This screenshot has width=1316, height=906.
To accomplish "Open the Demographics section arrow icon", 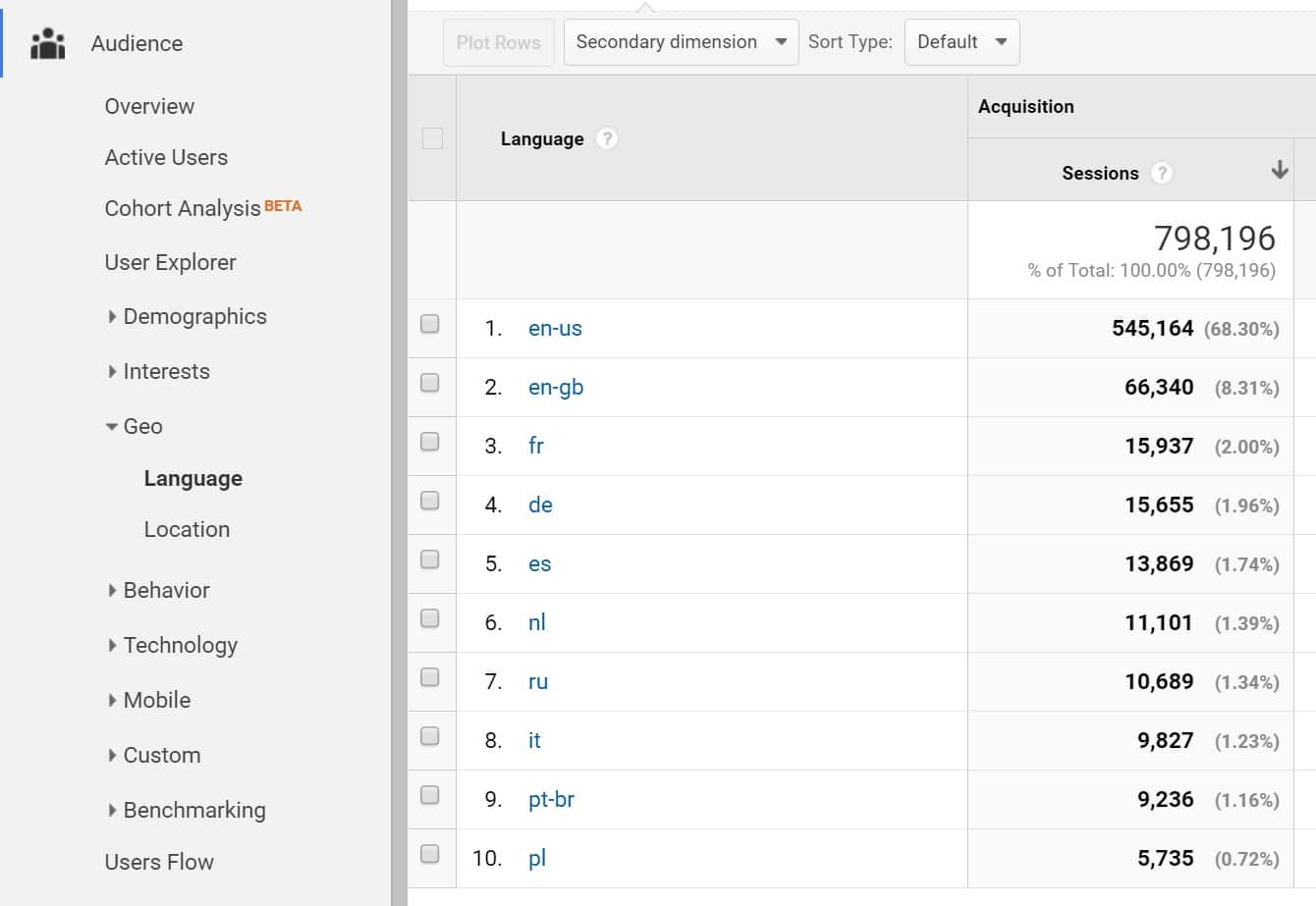I will 112,316.
